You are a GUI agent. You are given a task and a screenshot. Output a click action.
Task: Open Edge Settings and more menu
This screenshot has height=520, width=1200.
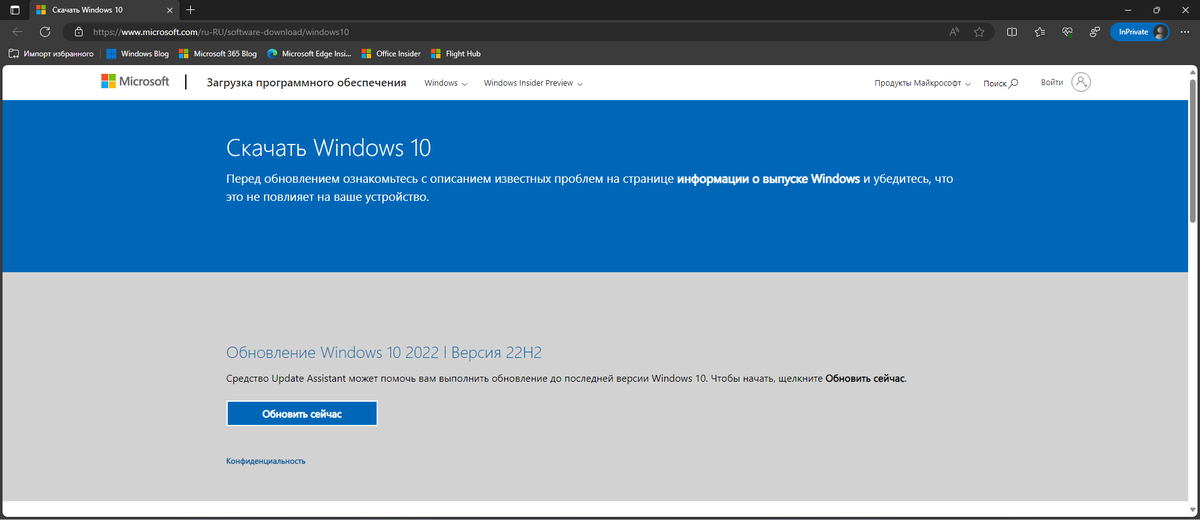[x=1186, y=32]
